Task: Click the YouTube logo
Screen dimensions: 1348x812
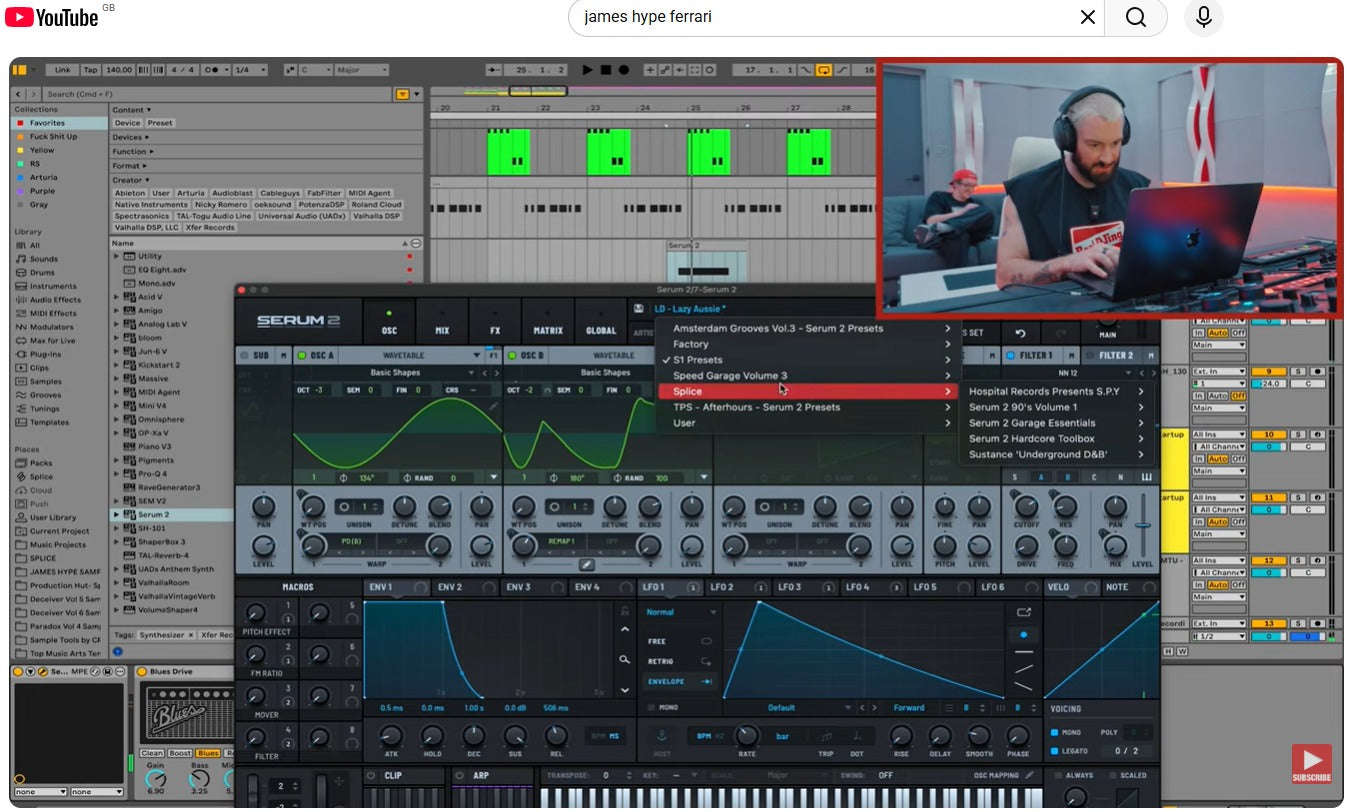Action: tap(52, 17)
